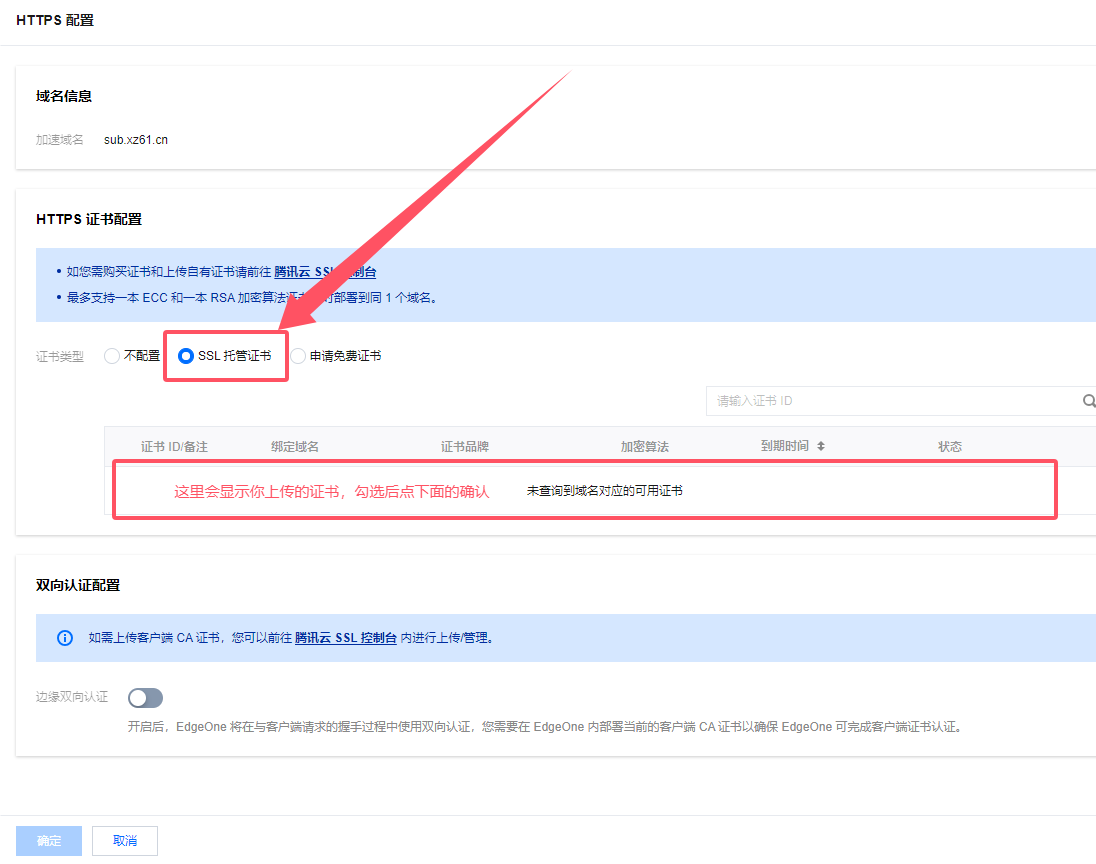This screenshot has height=864, width=1096.
Task: Click the 取消 button
Action: pyautogui.click(x=125, y=840)
